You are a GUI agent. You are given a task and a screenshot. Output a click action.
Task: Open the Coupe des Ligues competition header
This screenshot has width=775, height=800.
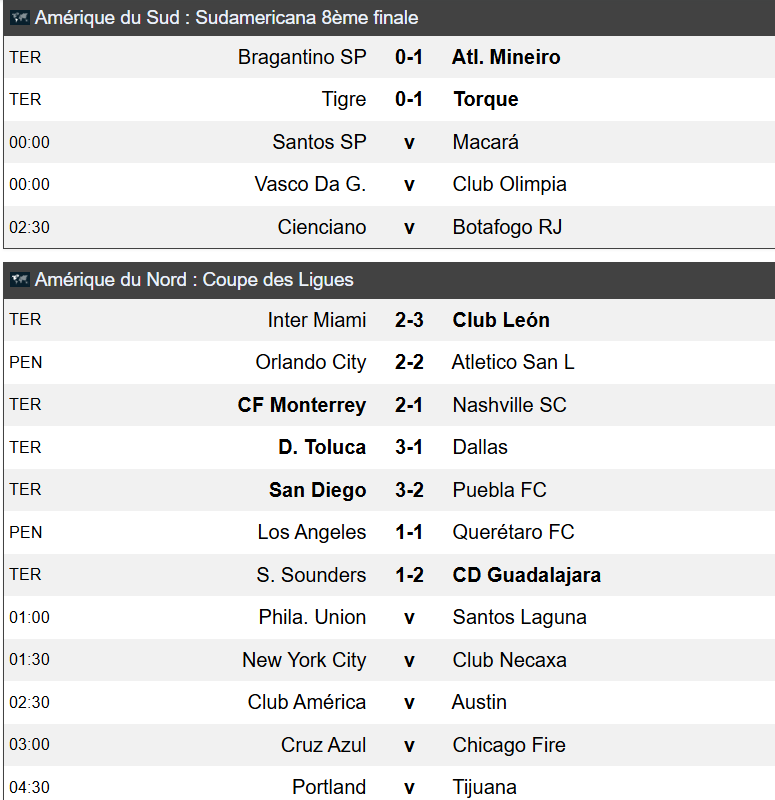389,280
